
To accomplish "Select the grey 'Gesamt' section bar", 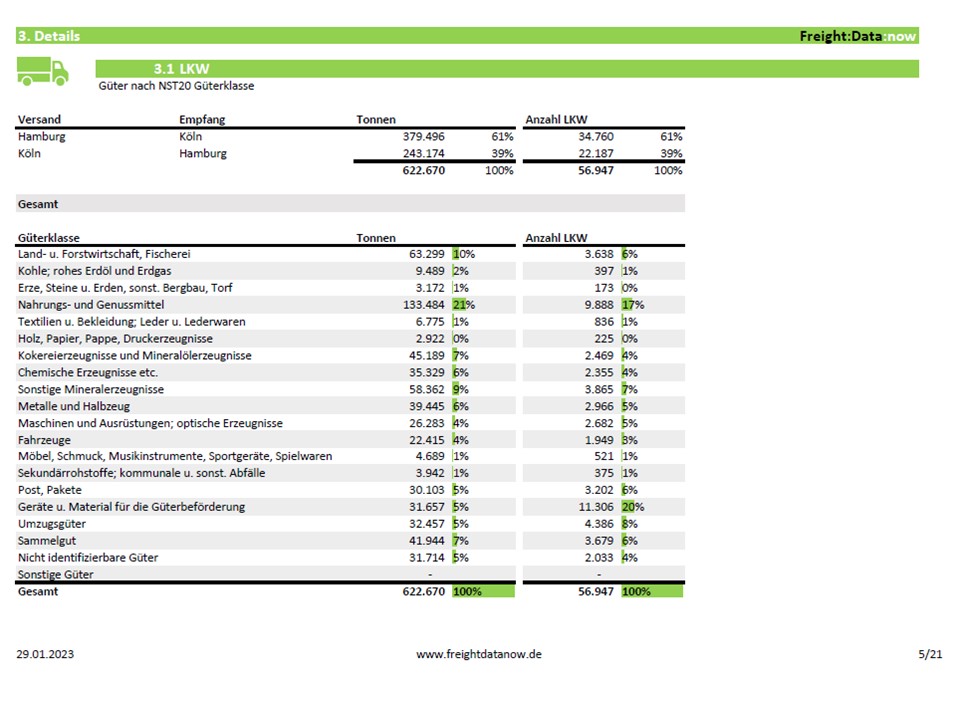I will pyautogui.click(x=350, y=204).
